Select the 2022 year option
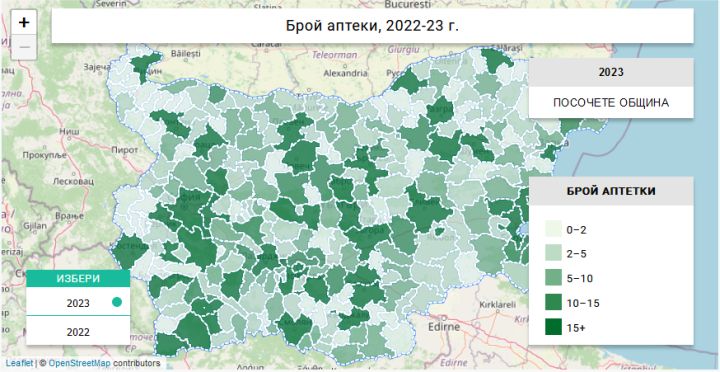The image size is (720, 372). pyautogui.click(x=78, y=332)
